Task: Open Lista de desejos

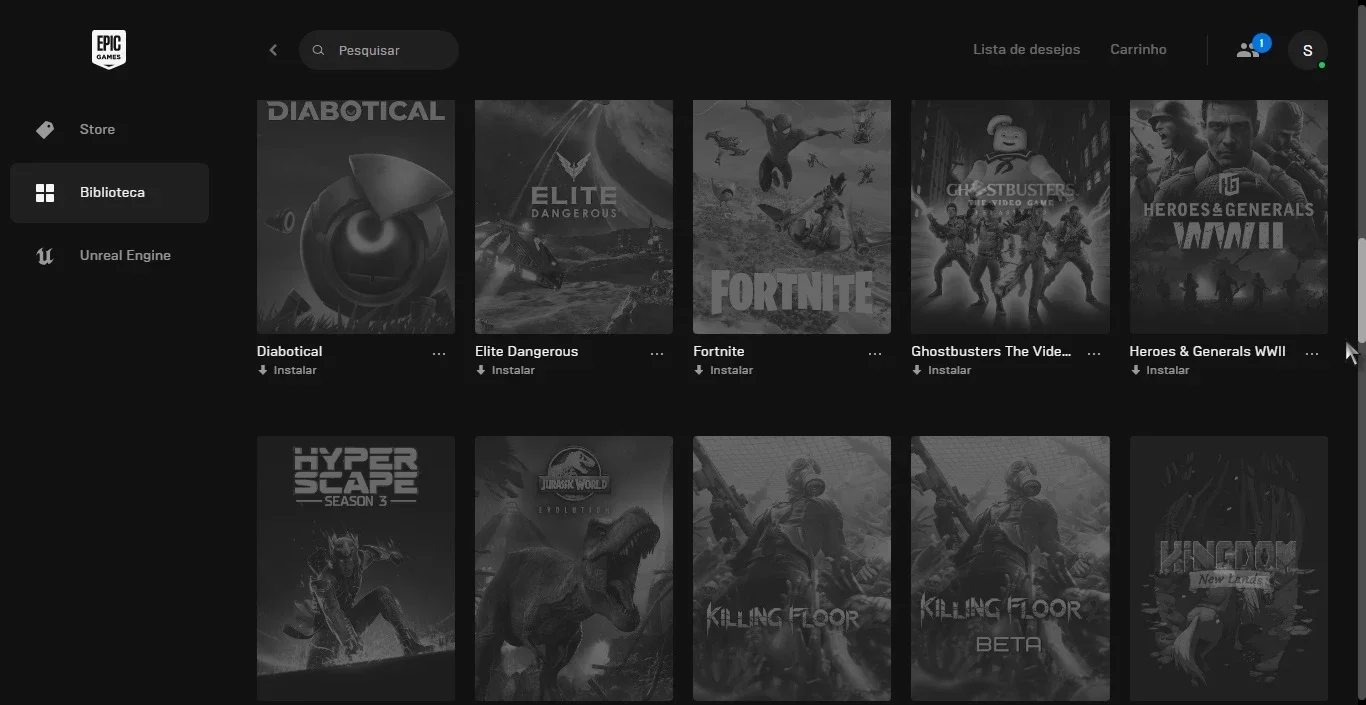Action: pyautogui.click(x=1026, y=49)
